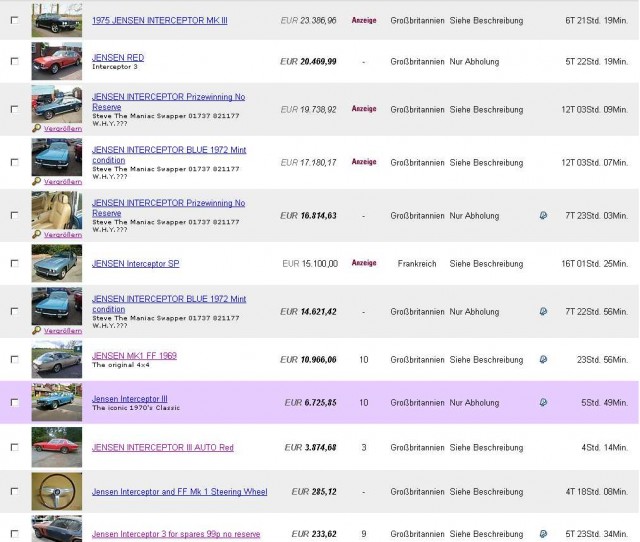Open the JENSEN RED listing title

118,58
